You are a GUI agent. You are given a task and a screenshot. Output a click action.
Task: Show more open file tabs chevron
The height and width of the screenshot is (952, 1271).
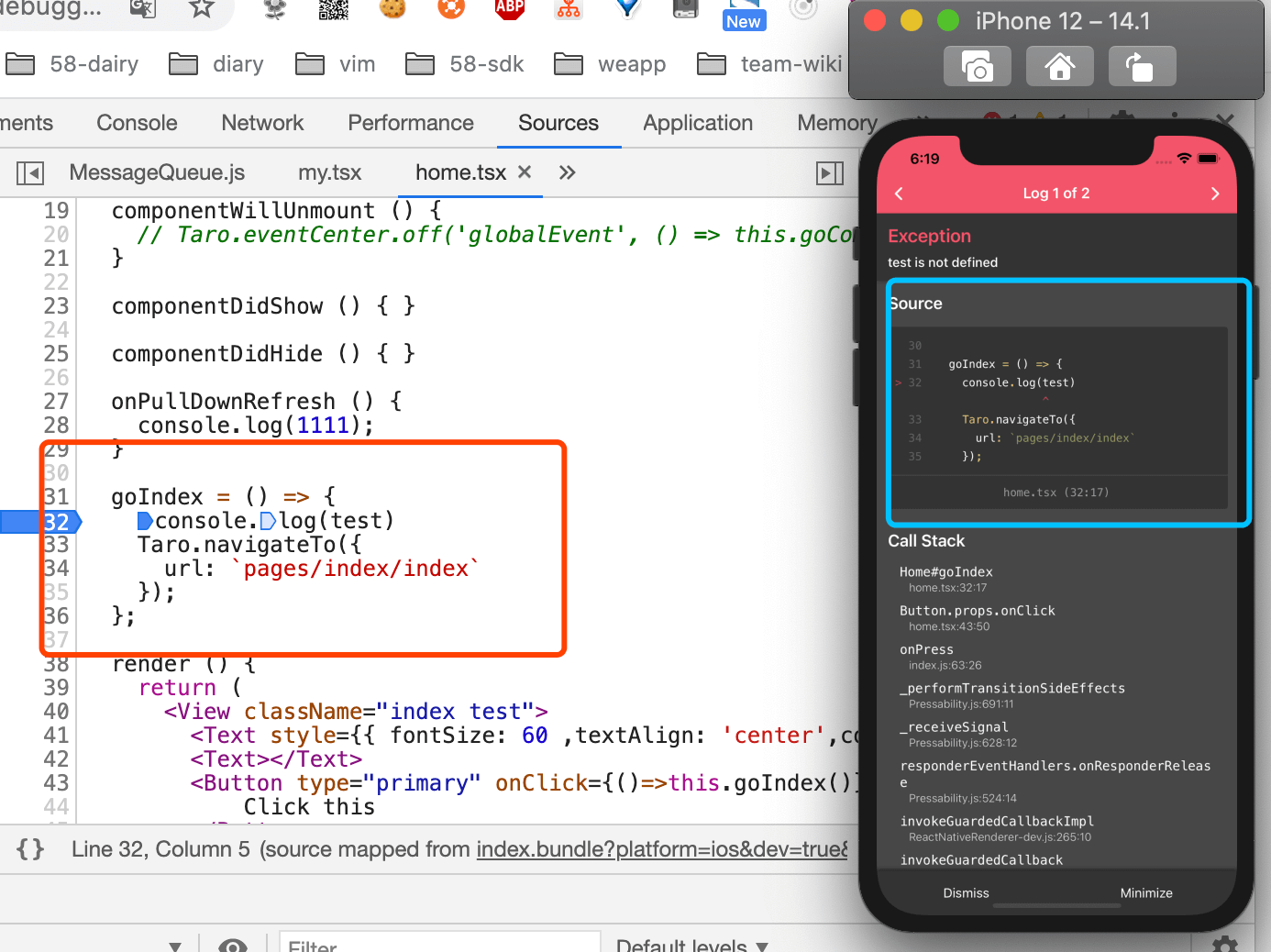tap(568, 172)
